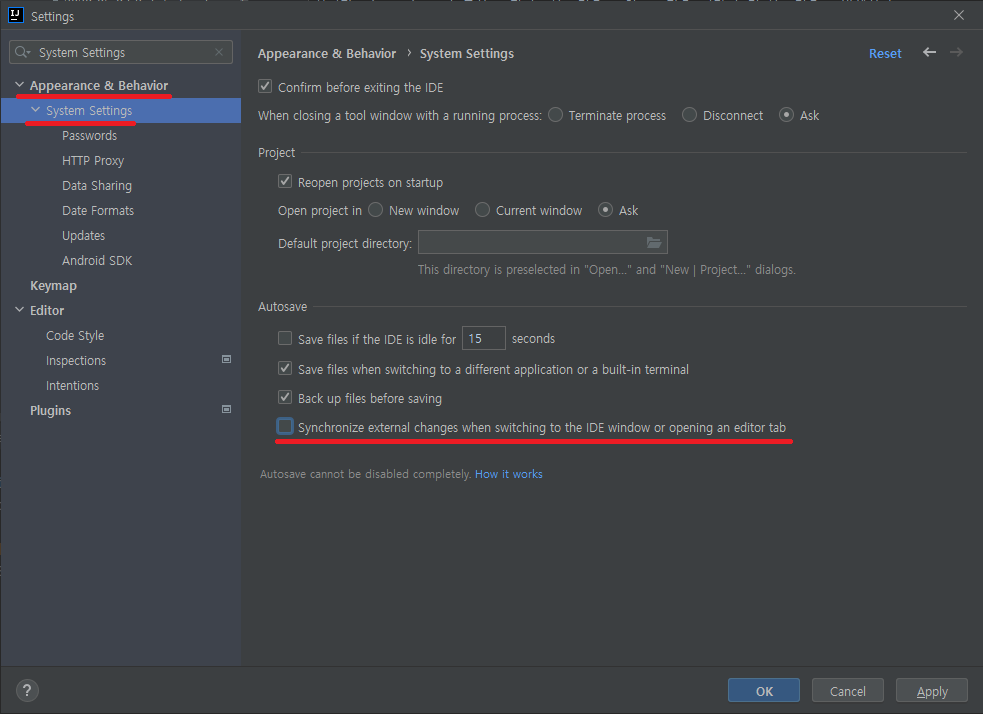Open Android SDK settings page
Screen dimensions: 983x714
[x=97, y=260]
